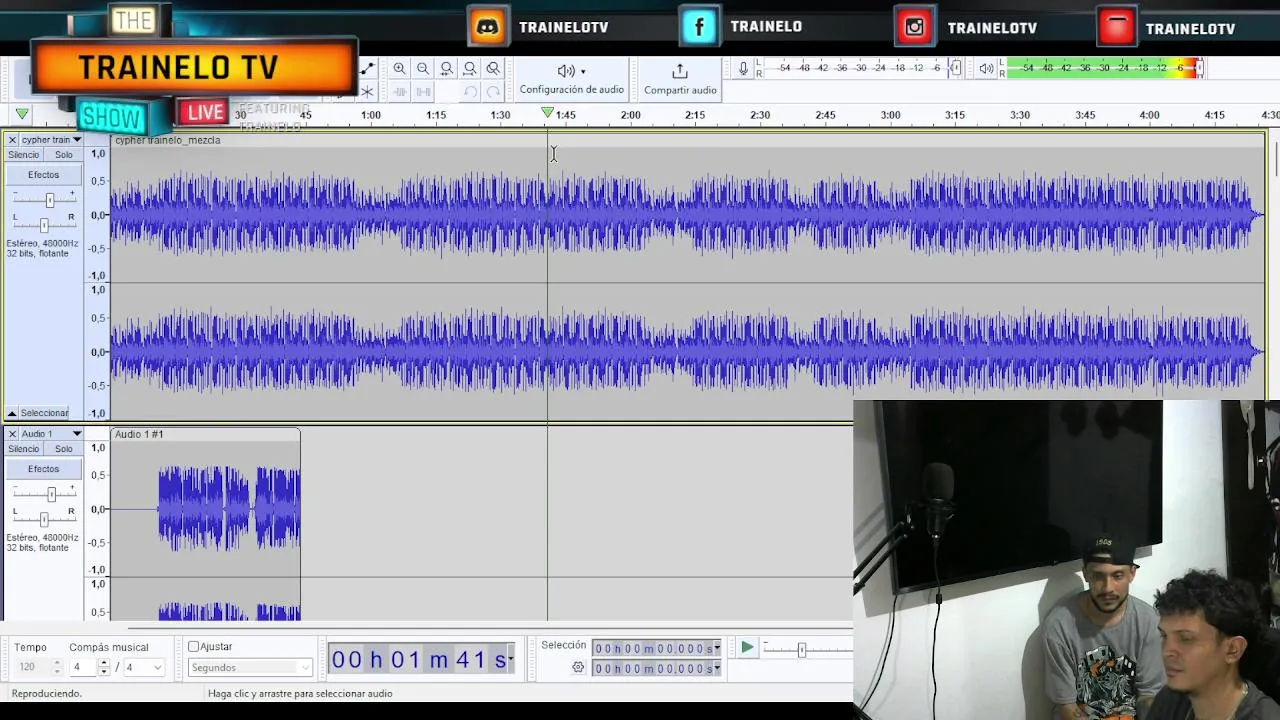Open the time display format dropdown arrow
Viewport: 1280px width, 720px height.
click(x=511, y=659)
